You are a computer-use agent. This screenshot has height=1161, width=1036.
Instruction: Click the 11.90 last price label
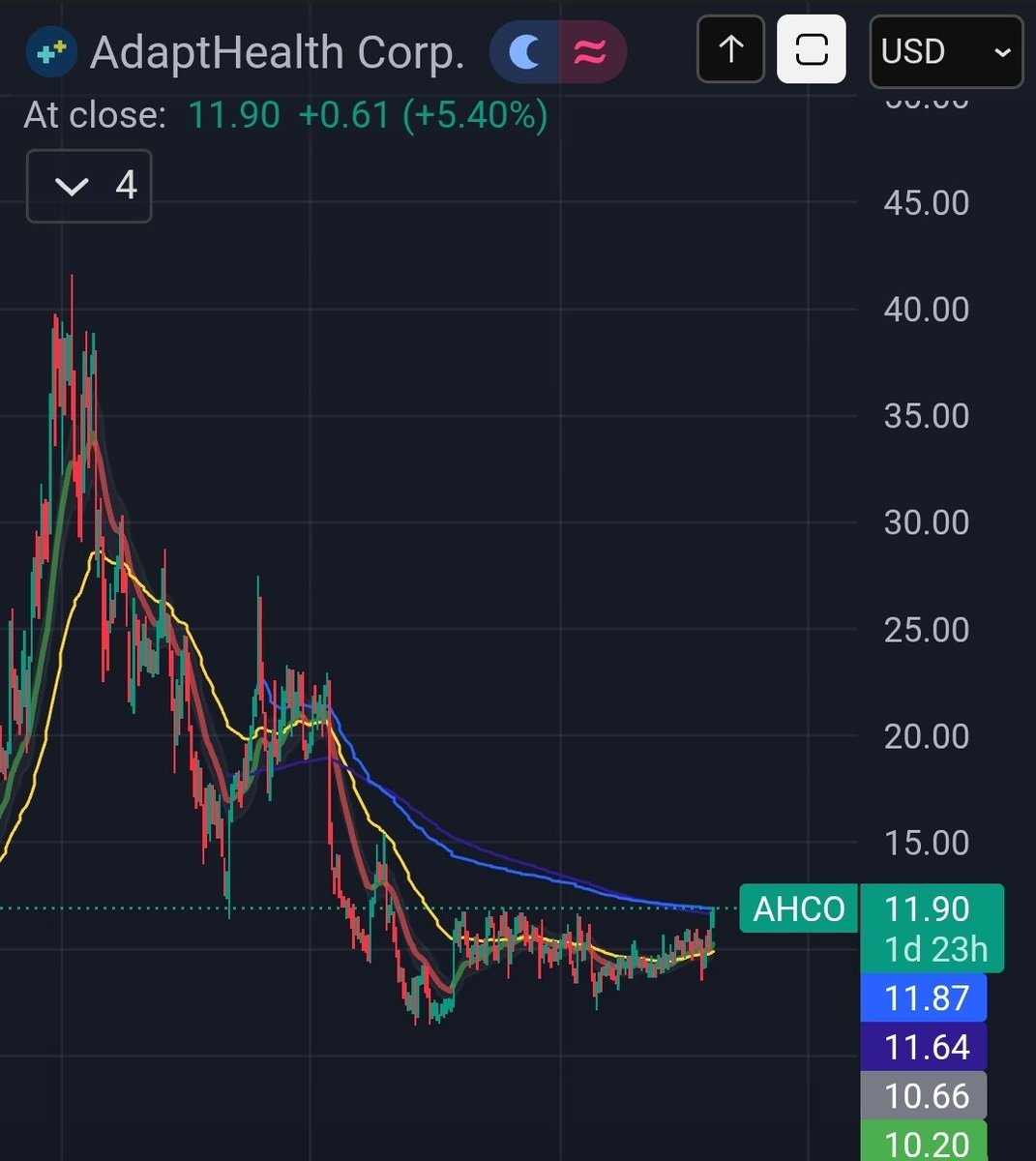(927, 909)
